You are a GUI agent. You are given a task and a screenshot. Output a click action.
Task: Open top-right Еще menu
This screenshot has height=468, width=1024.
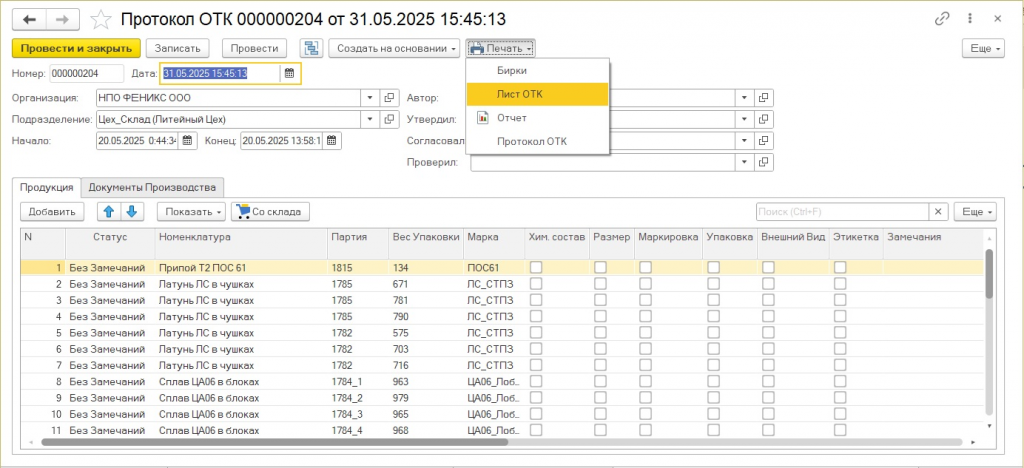(x=983, y=48)
